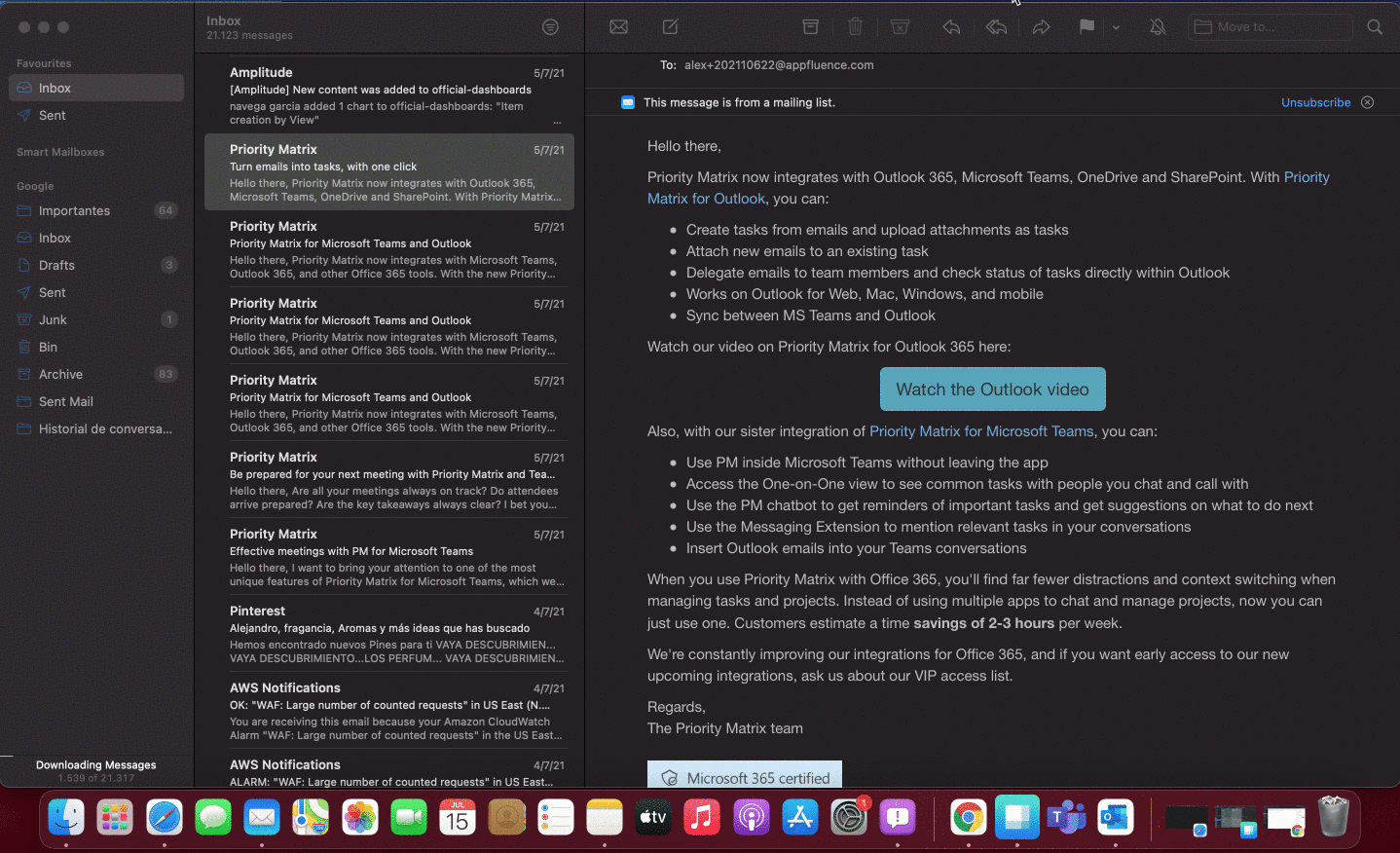
Task: Open Google Chrome from the Dock
Action: 968,818
